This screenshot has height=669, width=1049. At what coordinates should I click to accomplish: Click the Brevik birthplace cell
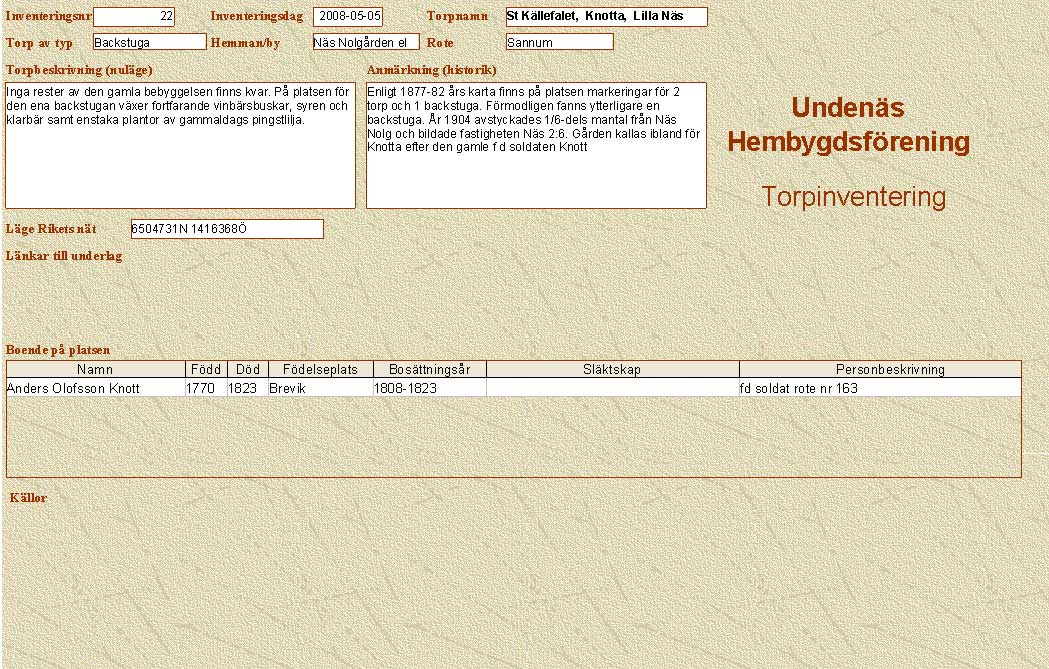point(319,388)
